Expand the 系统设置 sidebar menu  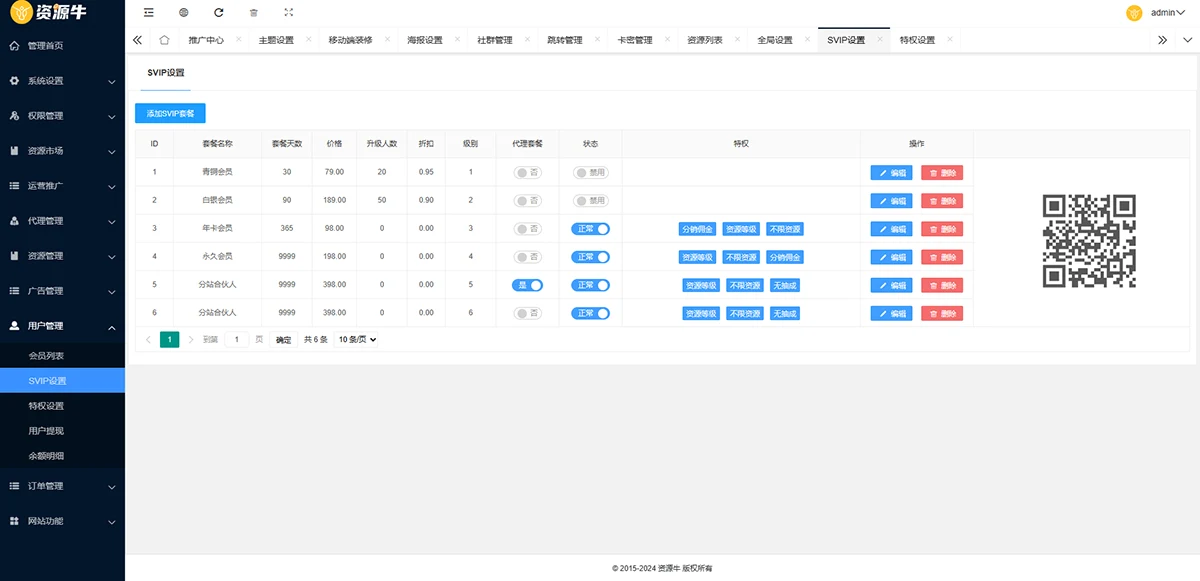click(x=62, y=81)
